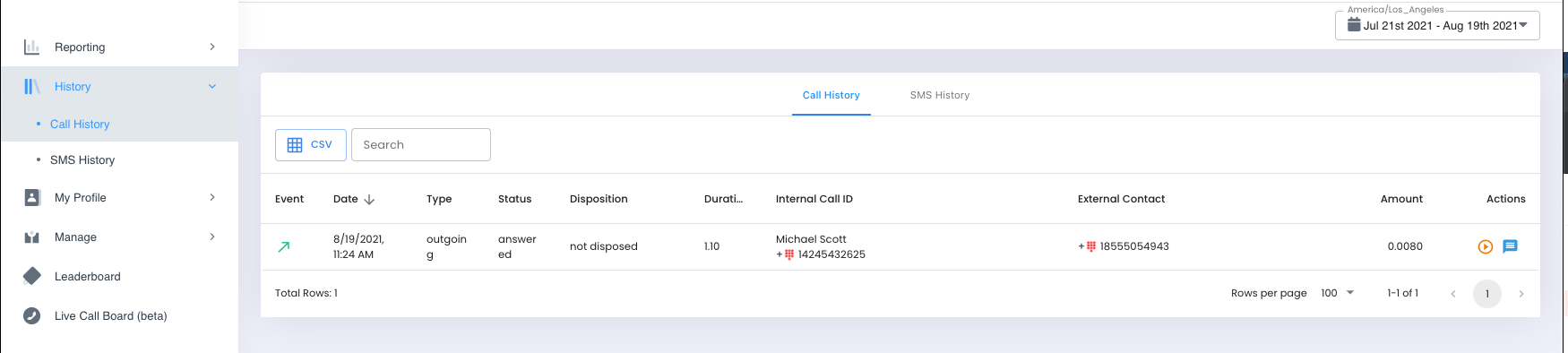Screen dimensions: 1568x353
Task: Click the green outgoing call arrow icon
Action: click(284, 246)
